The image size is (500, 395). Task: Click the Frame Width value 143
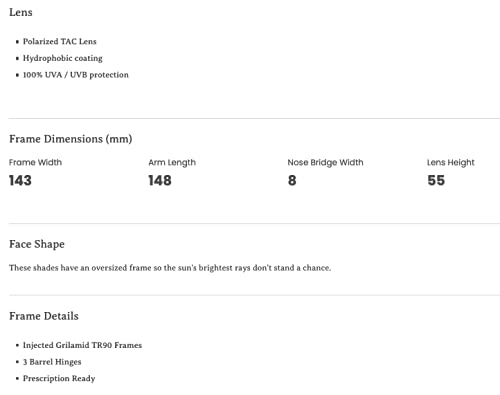(20, 180)
